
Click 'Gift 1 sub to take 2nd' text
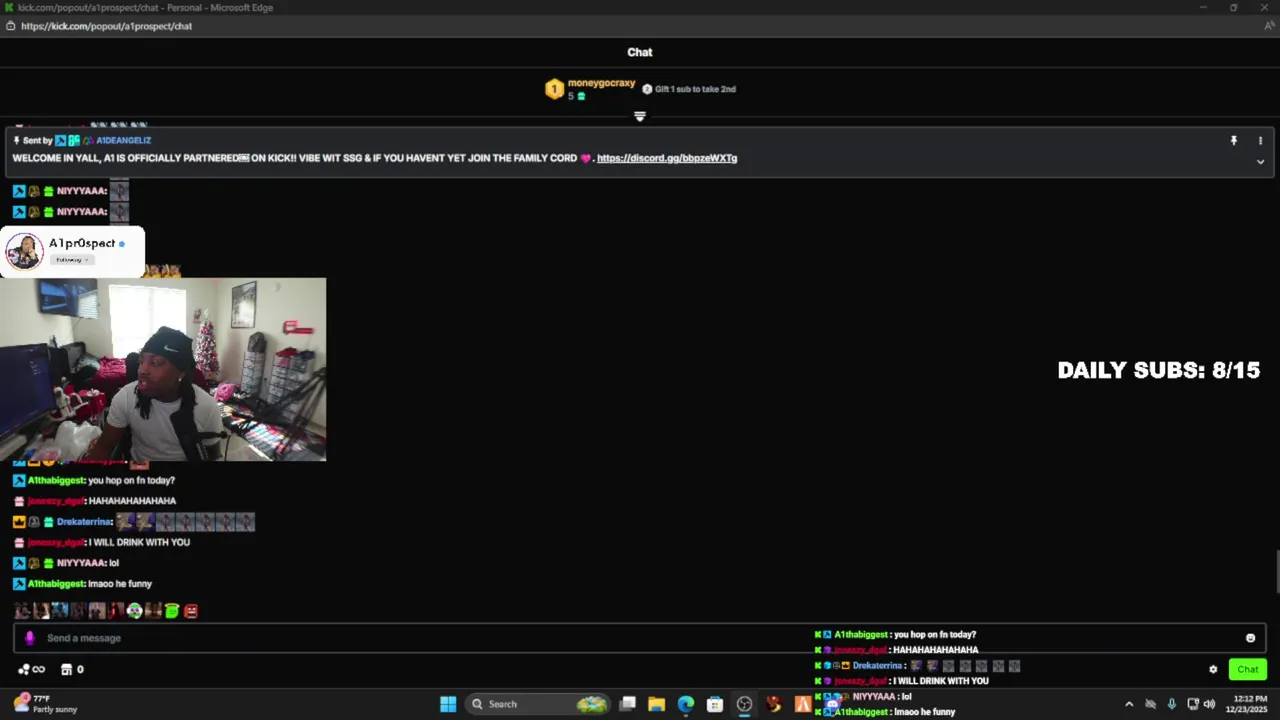(x=695, y=89)
